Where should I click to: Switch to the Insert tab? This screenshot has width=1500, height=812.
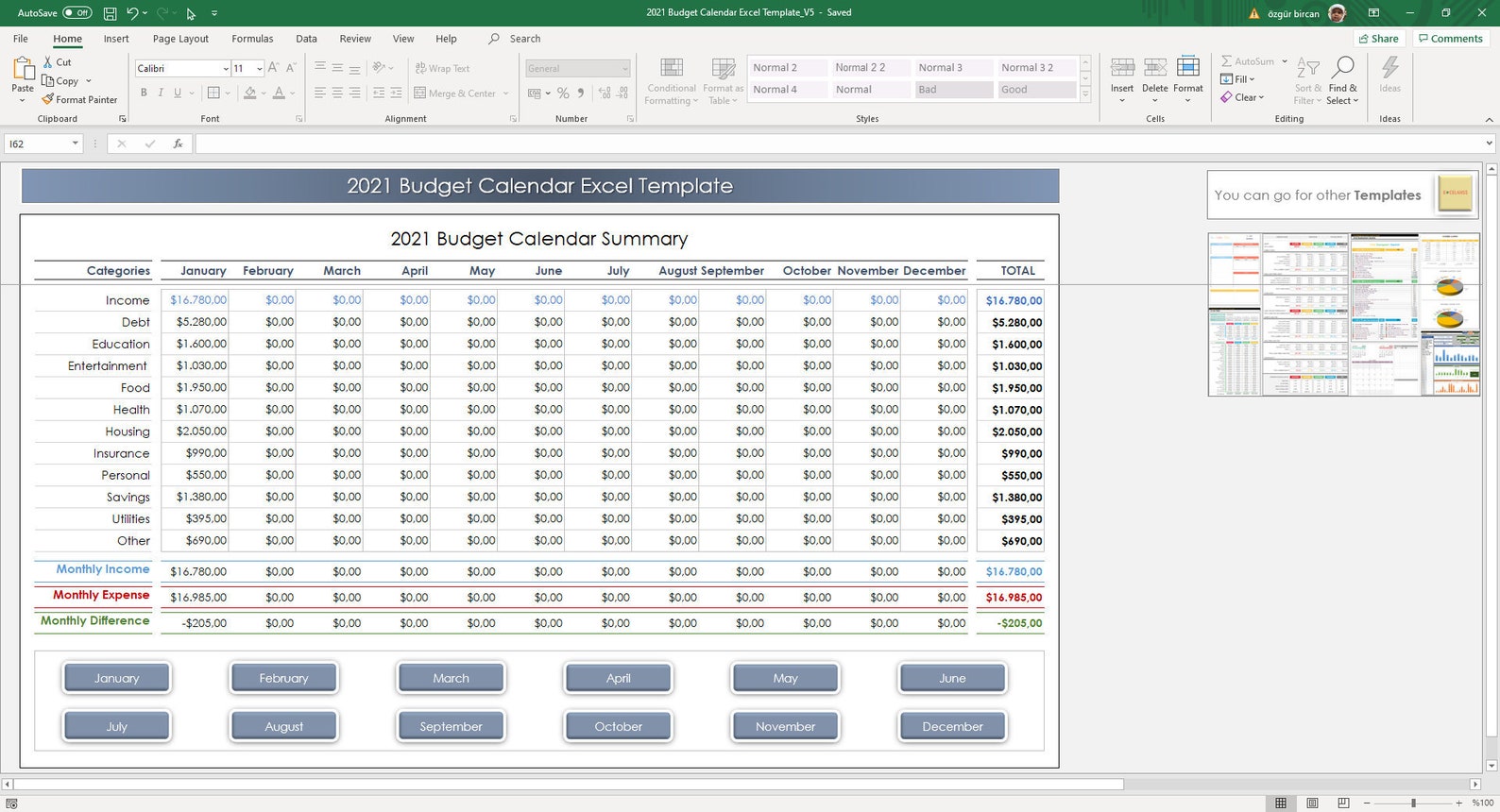116,39
